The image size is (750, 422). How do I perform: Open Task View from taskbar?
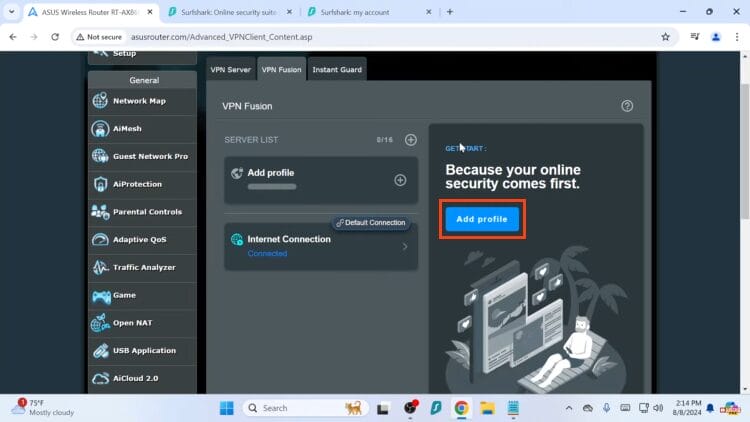[x=383, y=409]
